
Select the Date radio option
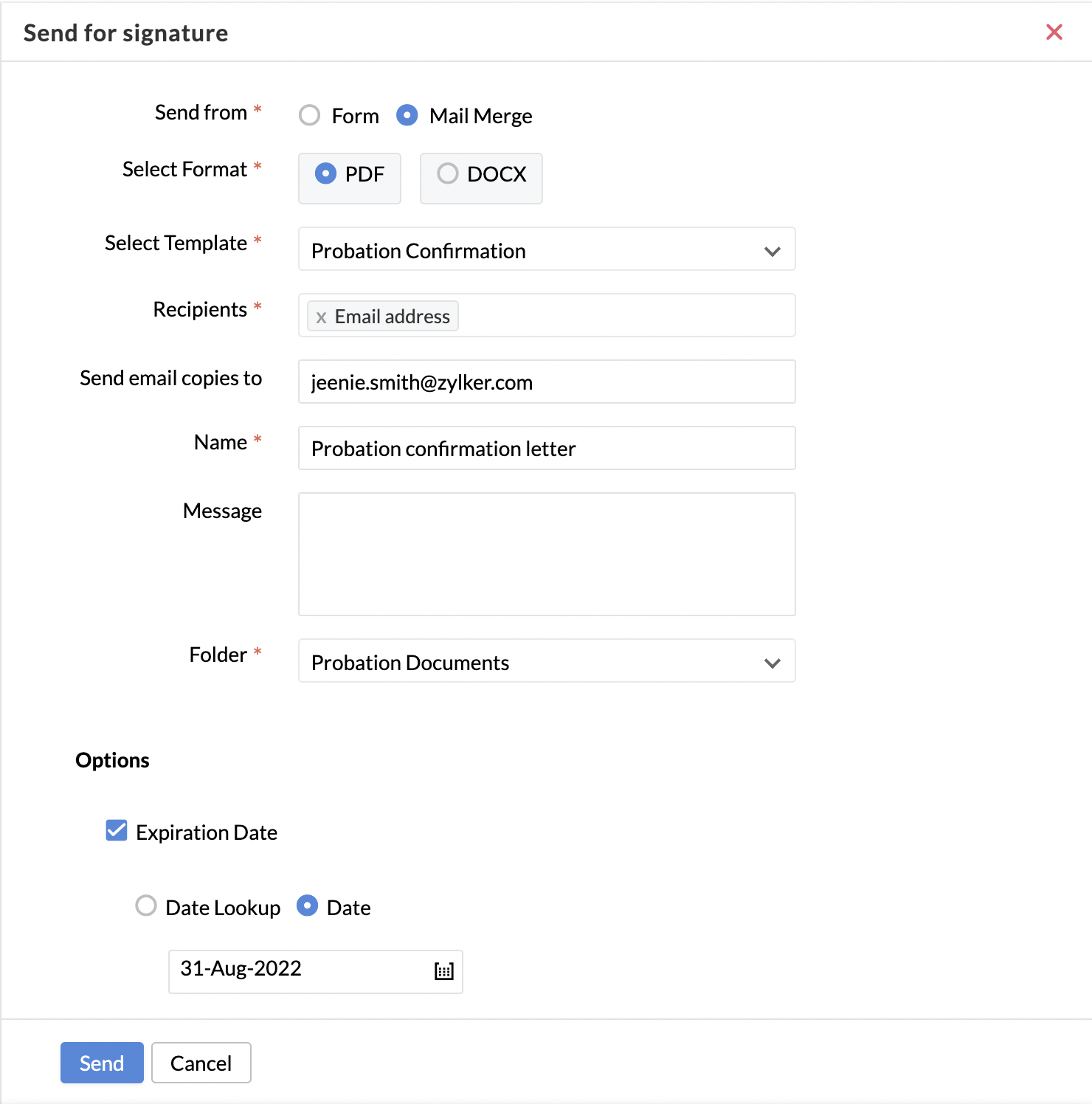click(x=307, y=905)
